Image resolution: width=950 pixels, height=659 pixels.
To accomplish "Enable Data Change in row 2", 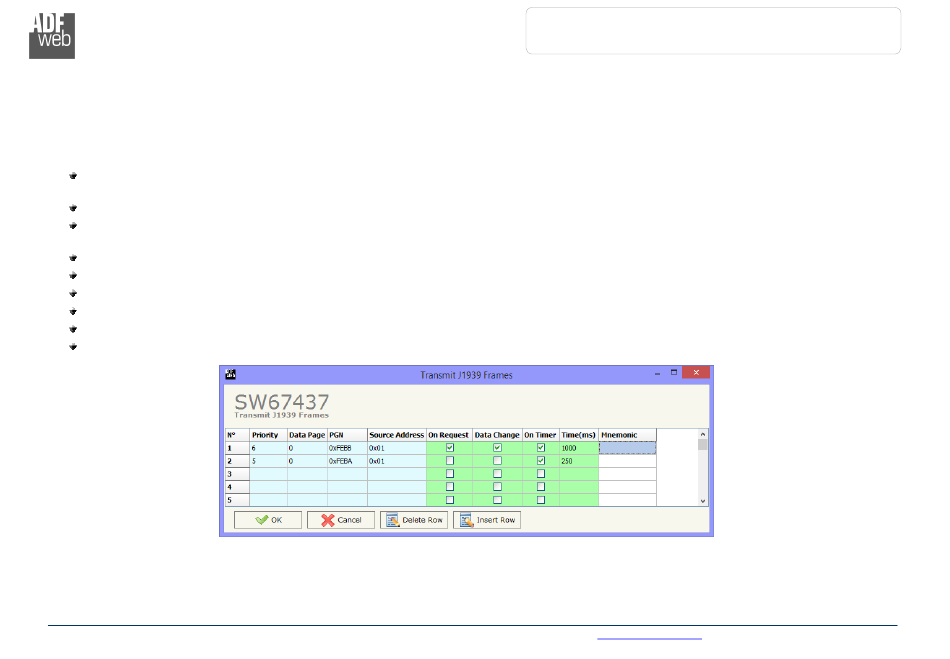I will click(497, 461).
